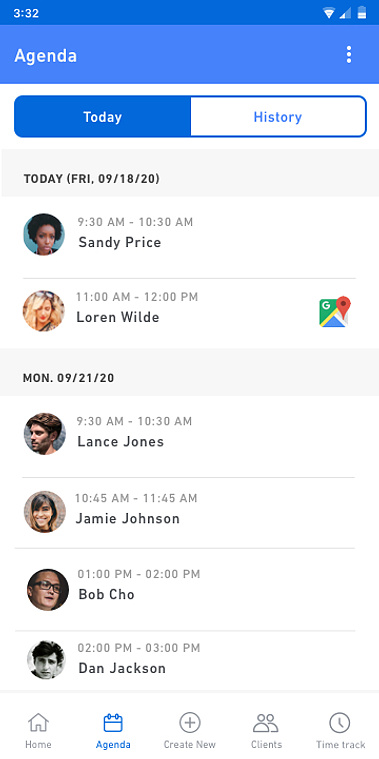Open Google Maps for Loren Wilde

click(335, 312)
